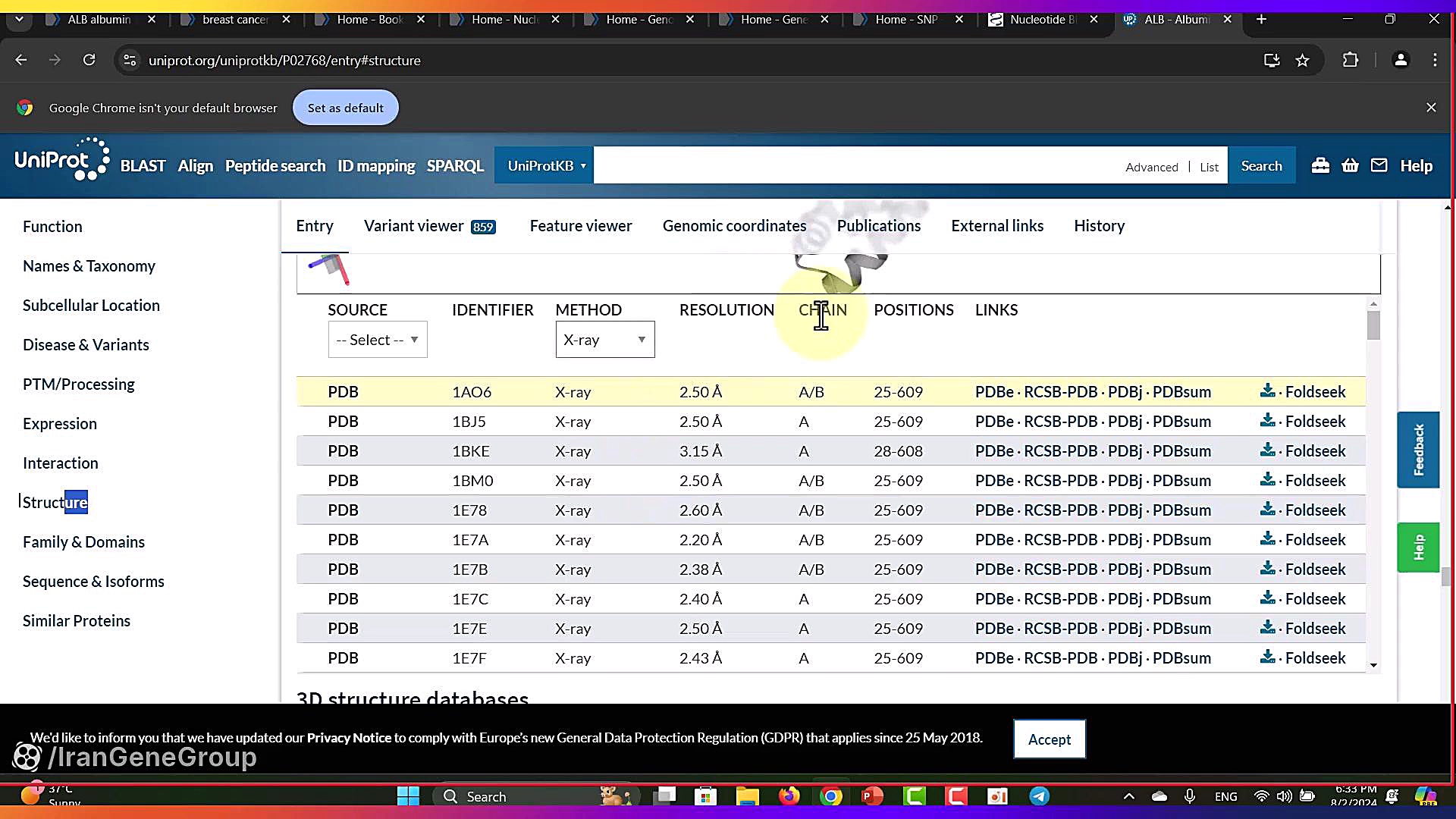Viewport: 1456px width, 819px height.
Task: Open RCSB-PDB link for 1BJ5
Action: [1060, 422]
